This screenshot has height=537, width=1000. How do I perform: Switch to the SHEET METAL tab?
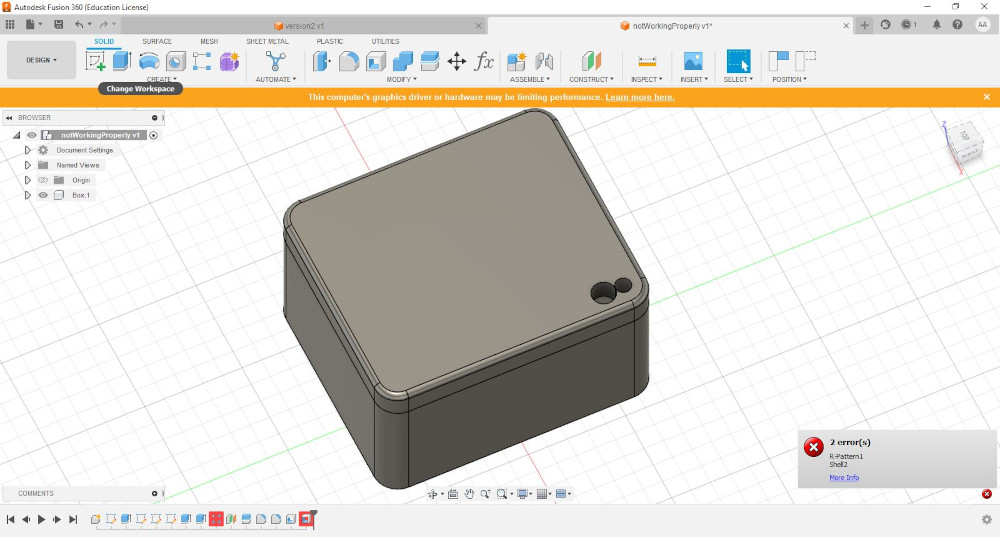(x=267, y=41)
